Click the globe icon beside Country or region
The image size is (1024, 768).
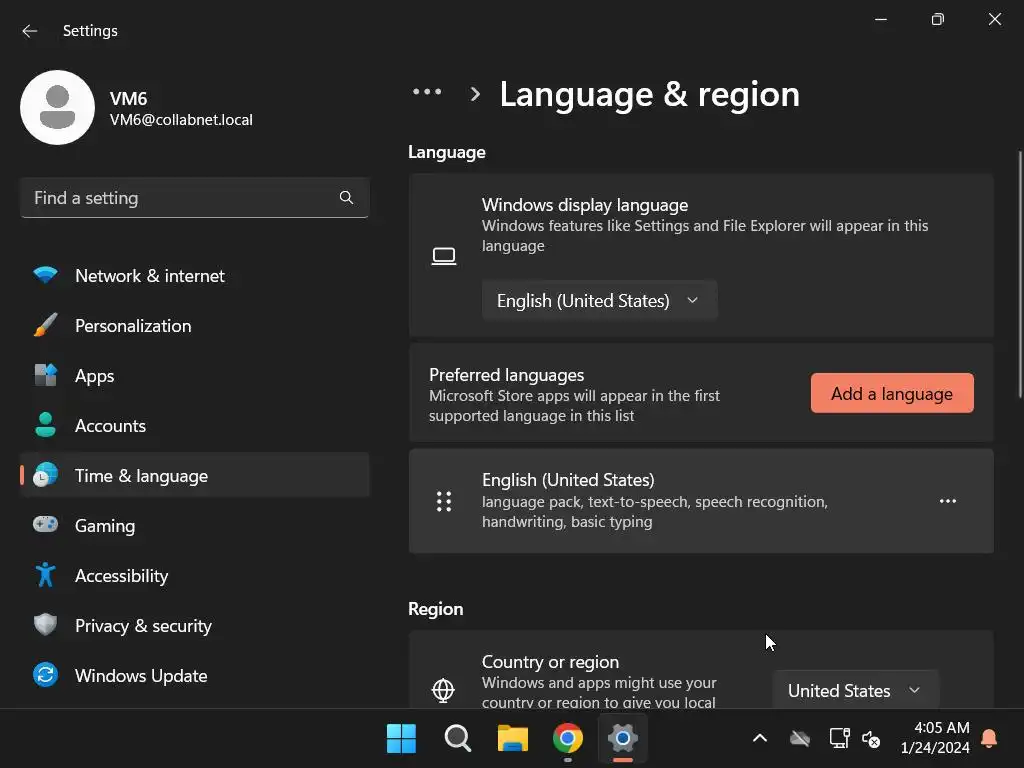pos(443,690)
